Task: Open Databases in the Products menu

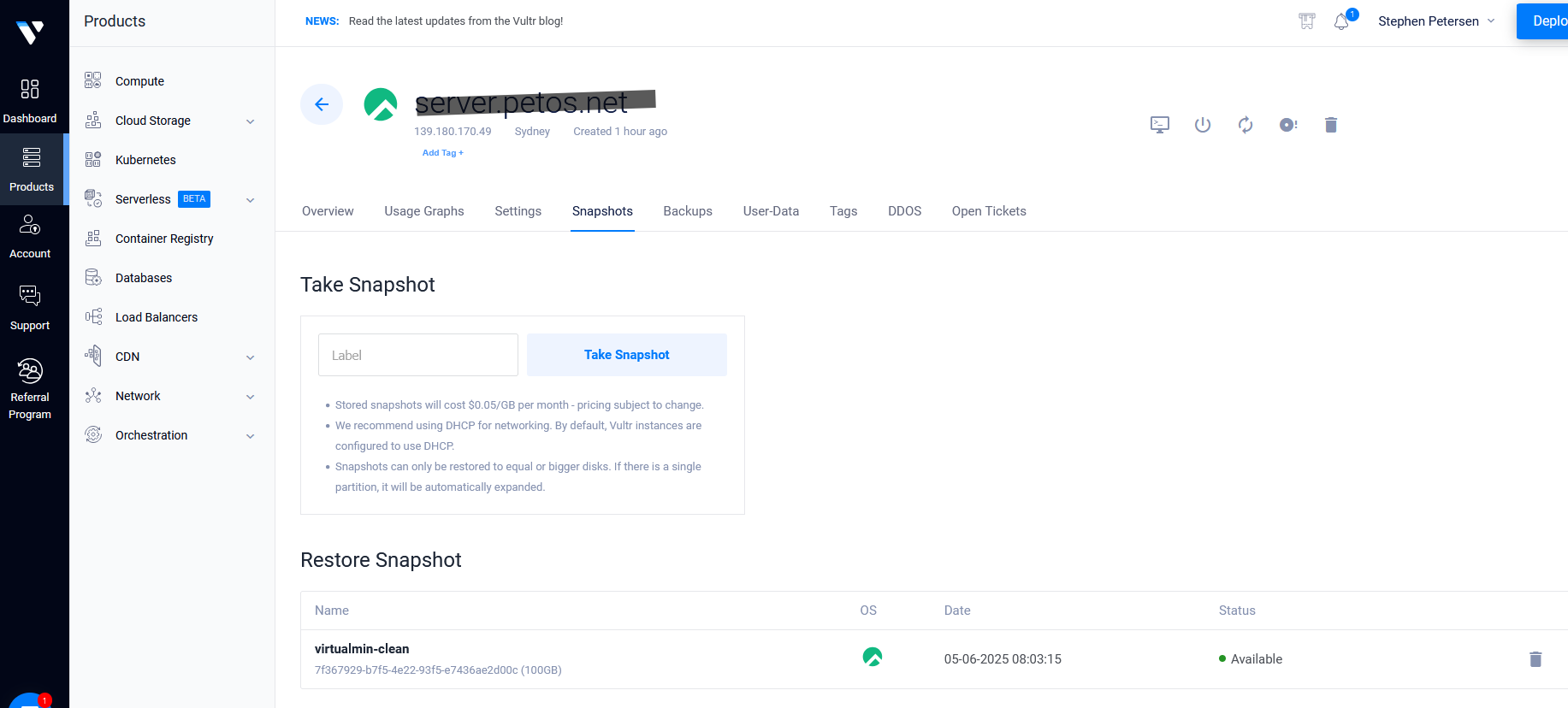Action: 144,278
